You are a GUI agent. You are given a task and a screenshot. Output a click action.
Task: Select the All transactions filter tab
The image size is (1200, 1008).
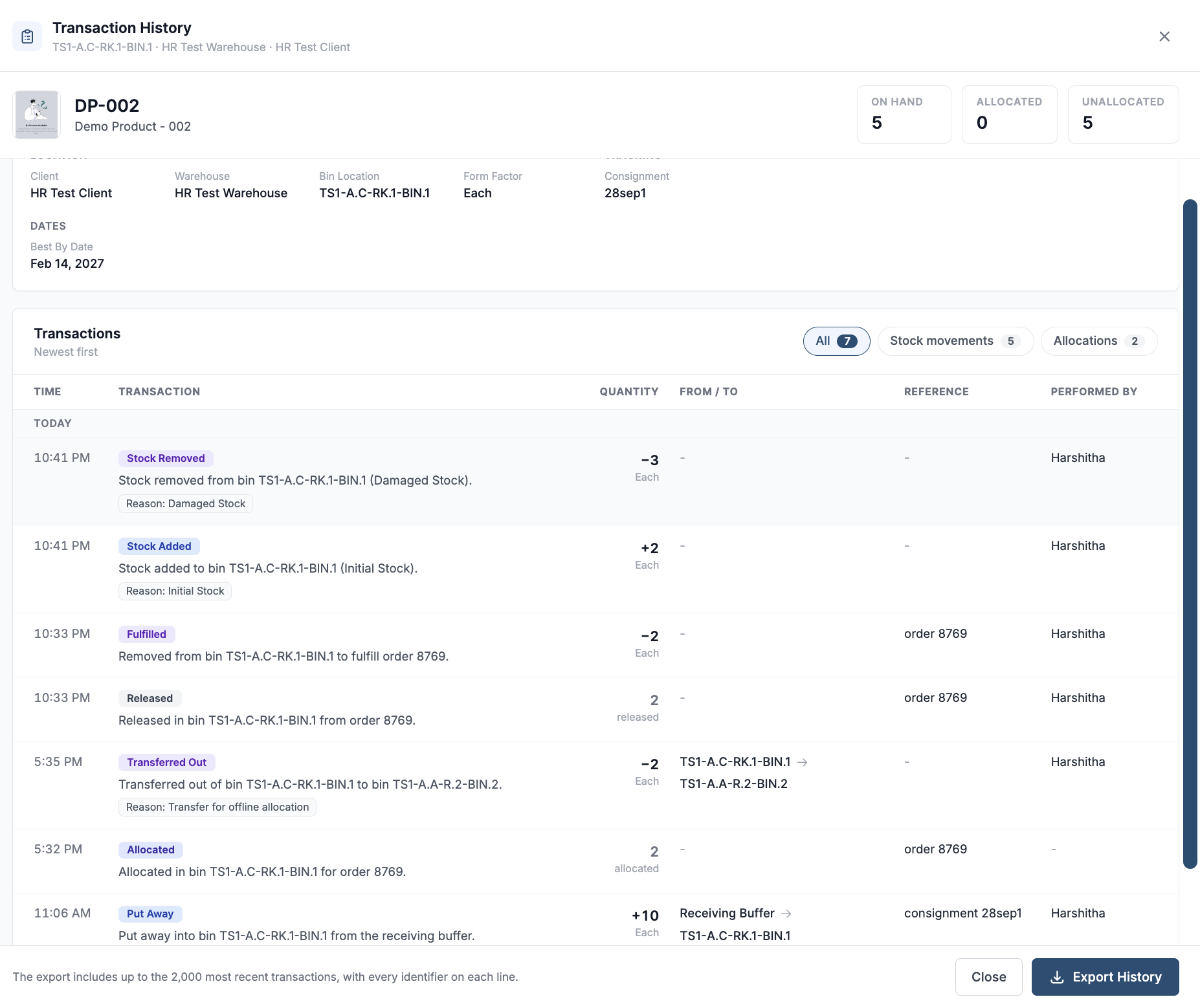[836, 341]
